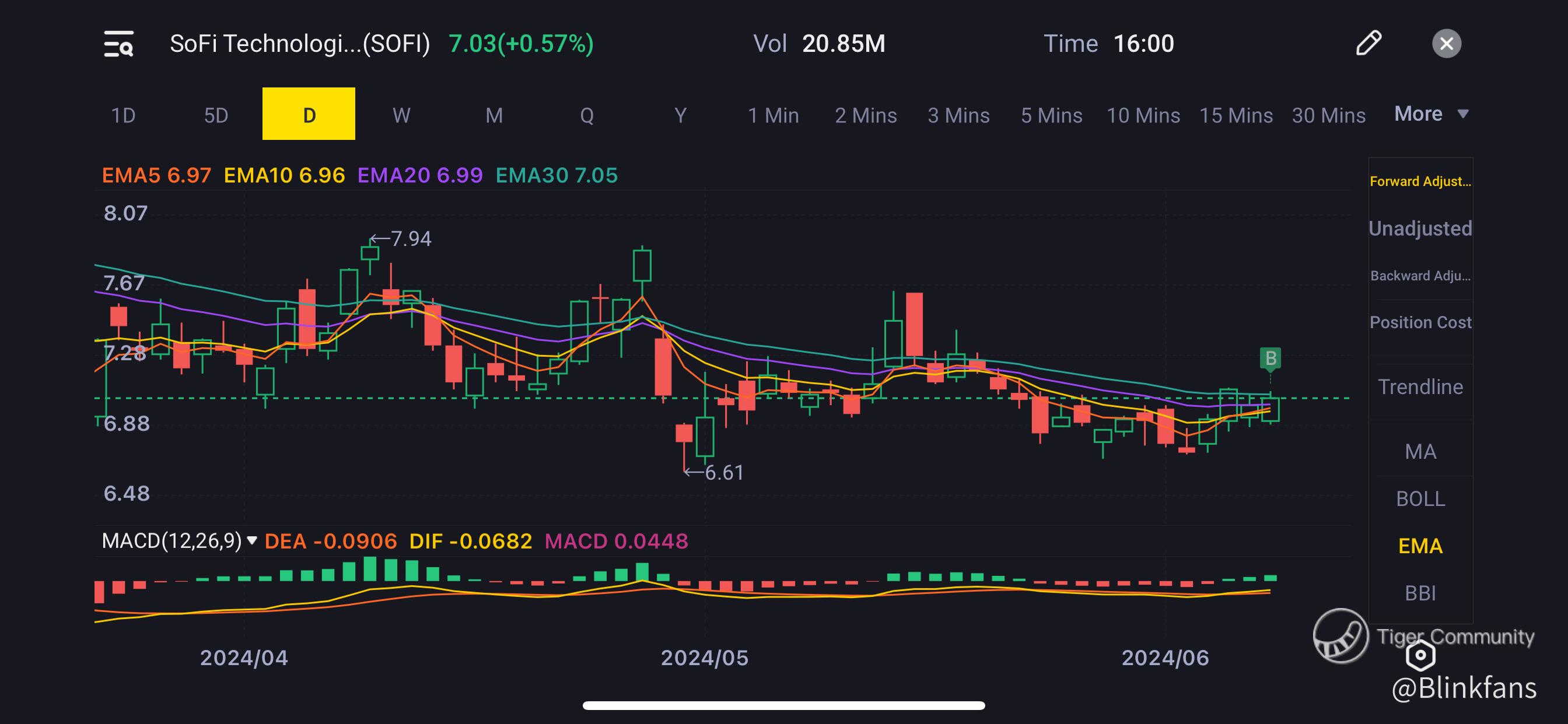Screen dimensions: 1568x724
Task: Select the Y yearly chart tab
Action: point(681,115)
